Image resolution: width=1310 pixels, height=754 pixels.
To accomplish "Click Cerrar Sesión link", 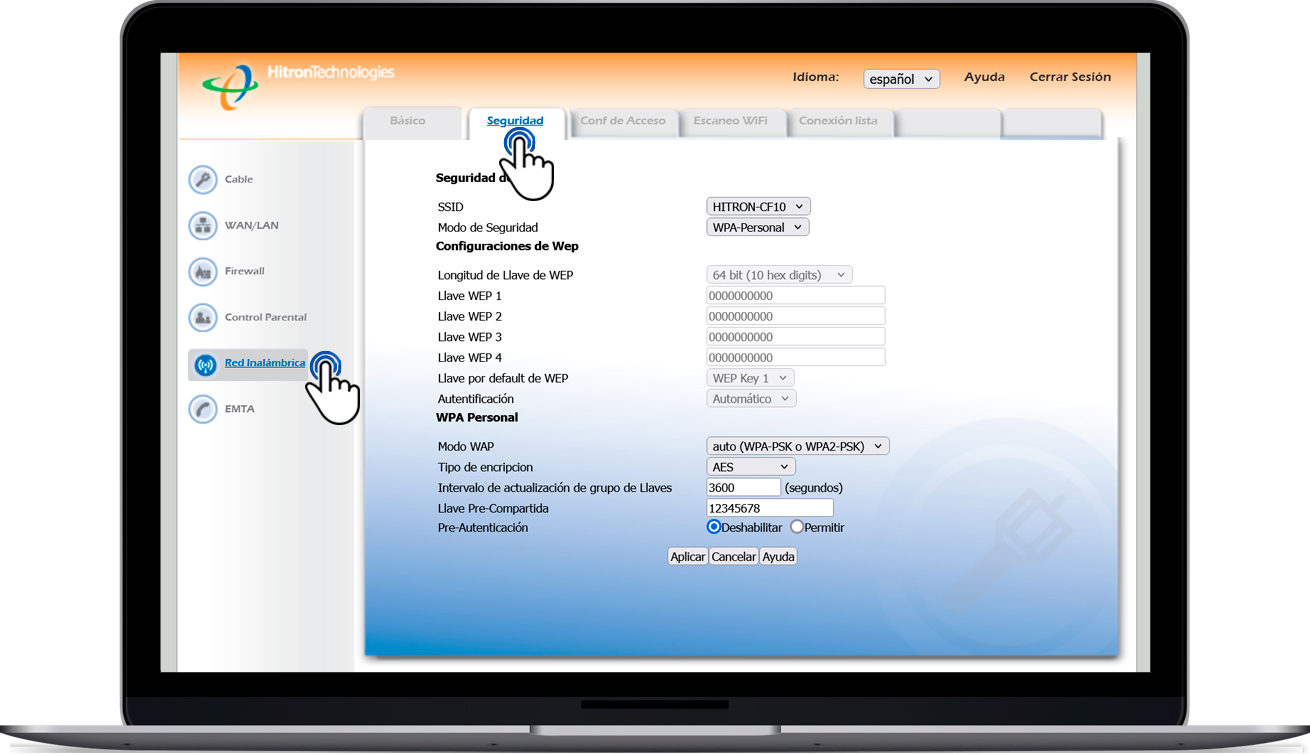I will 1070,77.
